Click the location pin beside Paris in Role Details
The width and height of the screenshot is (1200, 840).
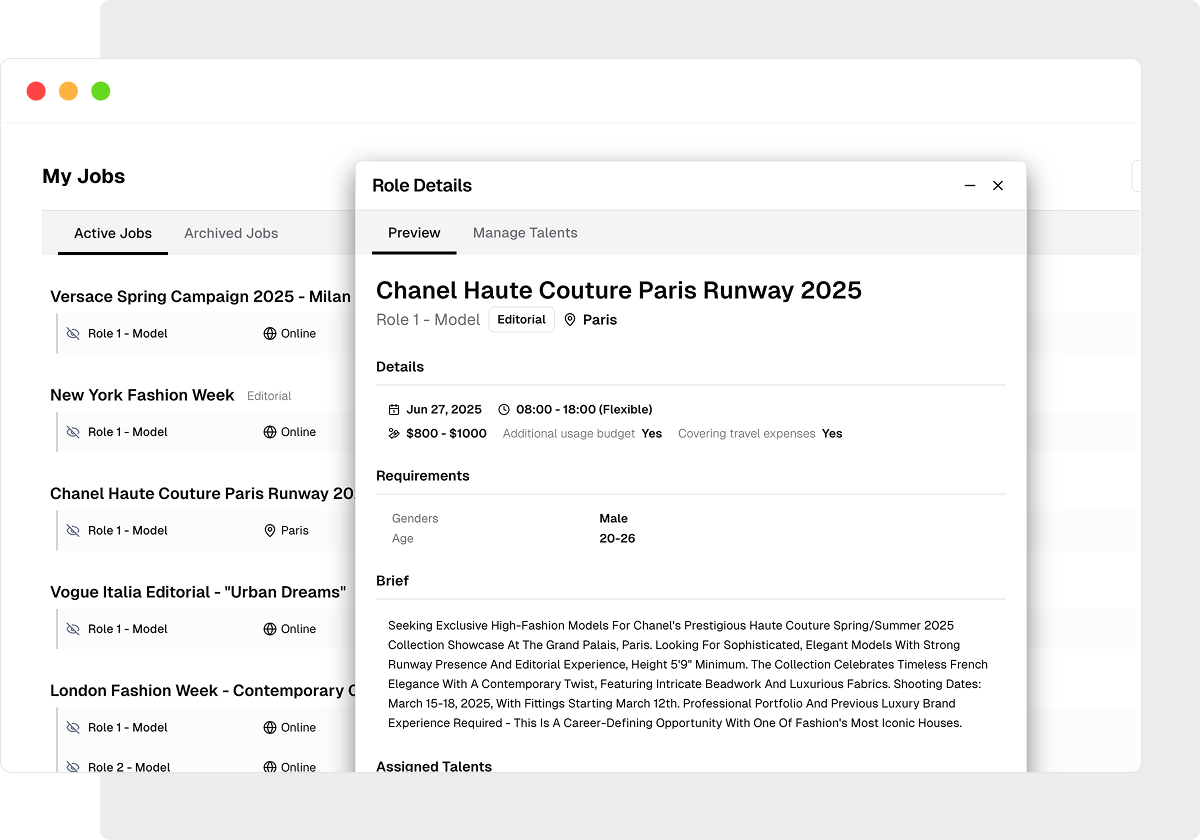pos(570,320)
